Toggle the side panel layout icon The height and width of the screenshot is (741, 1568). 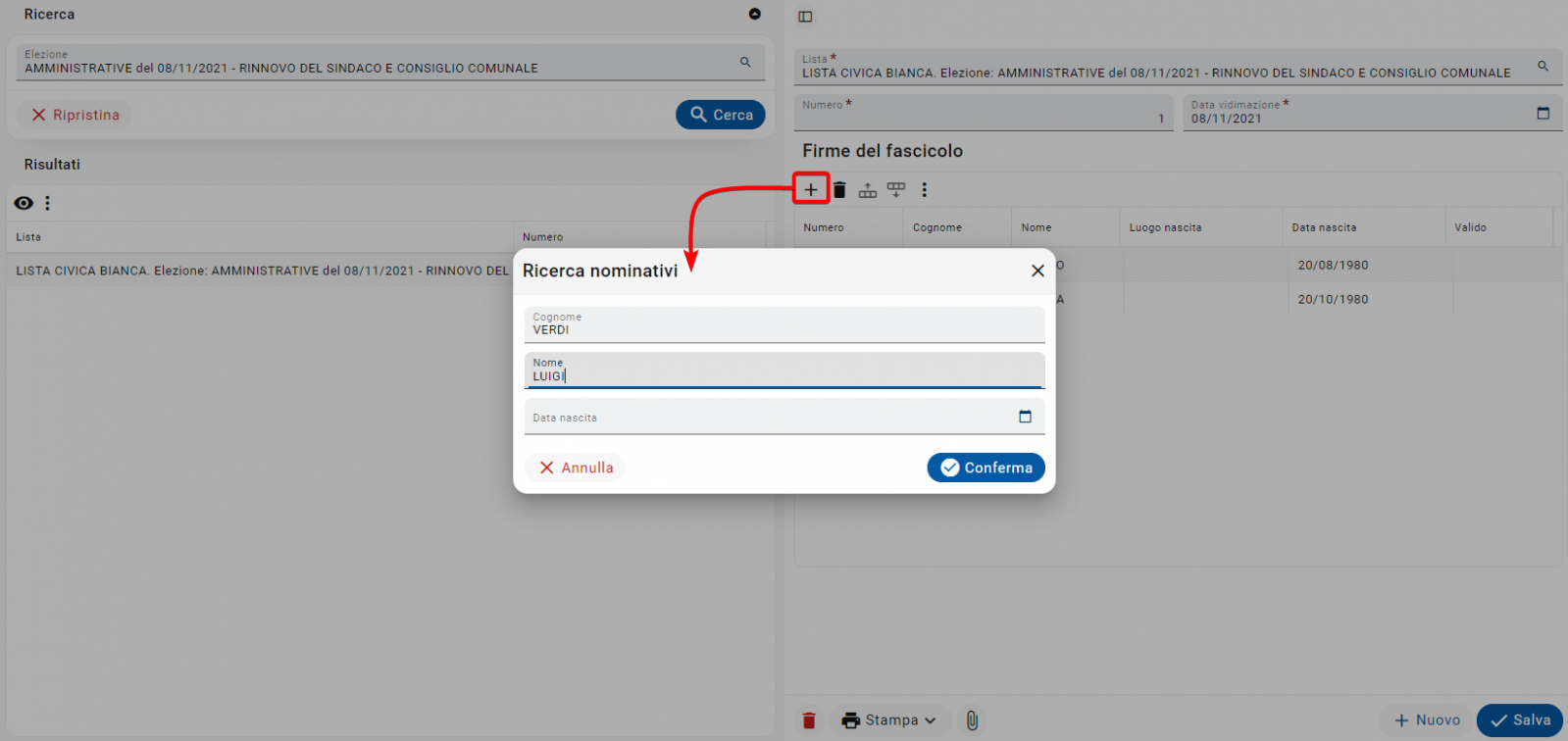click(x=805, y=16)
